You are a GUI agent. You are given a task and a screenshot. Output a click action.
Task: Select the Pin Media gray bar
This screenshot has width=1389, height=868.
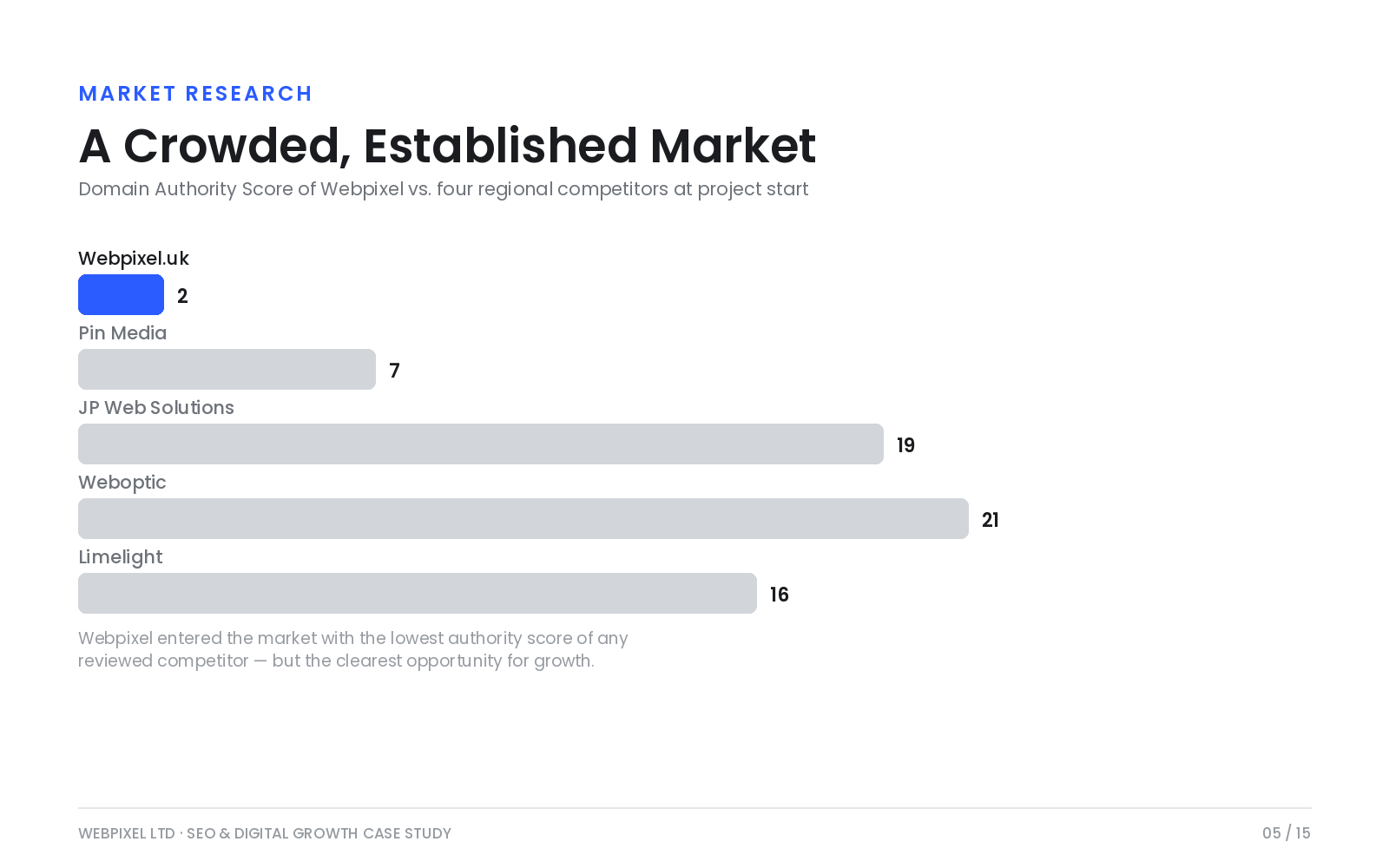tap(227, 369)
